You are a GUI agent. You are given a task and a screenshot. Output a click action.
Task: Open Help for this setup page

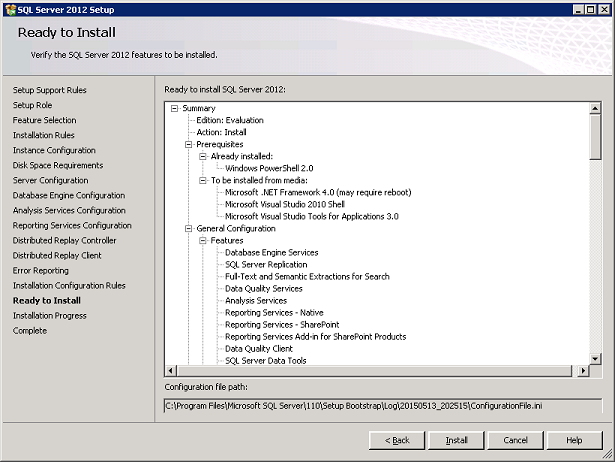[x=574, y=440]
